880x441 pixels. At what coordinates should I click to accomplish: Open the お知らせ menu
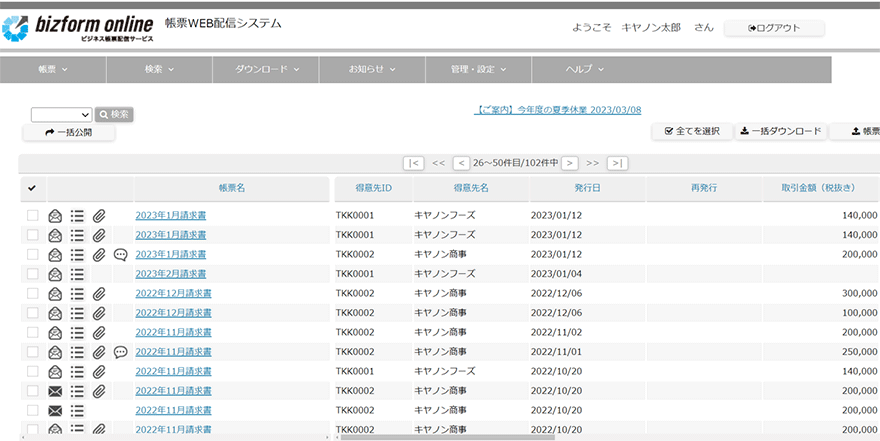point(371,69)
